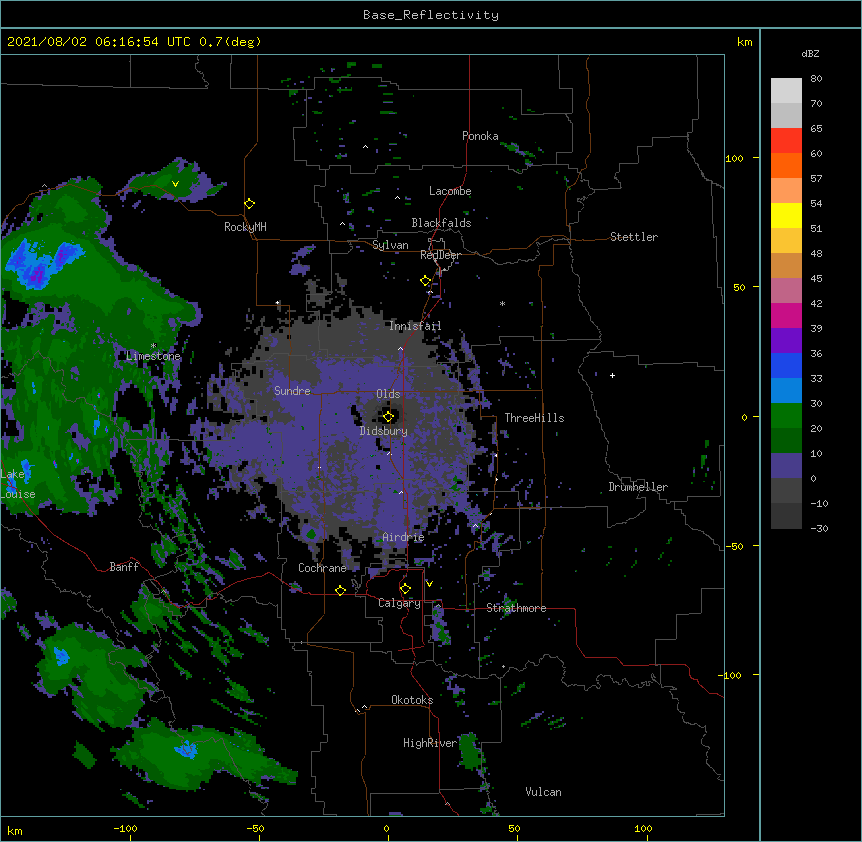Click the Ponoka city label
Screen dimensions: 862x842
pyautogui.click(x=480, y=136)
